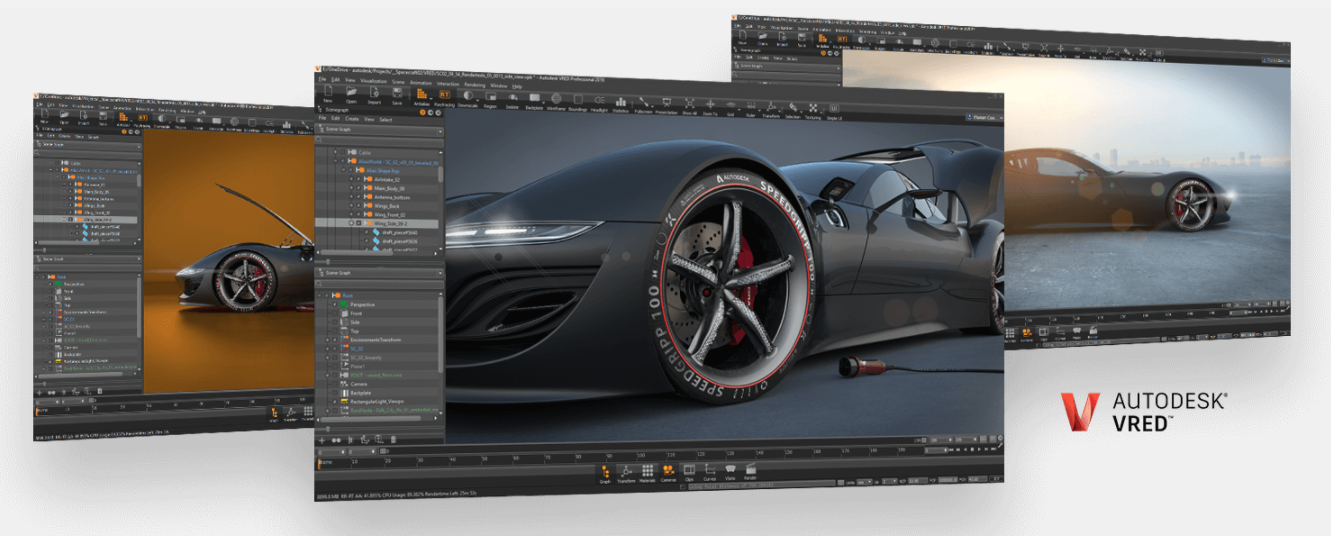
Task: Enable Raytracing (RT) in center window toolbar
Action: [x=444, y=96]
